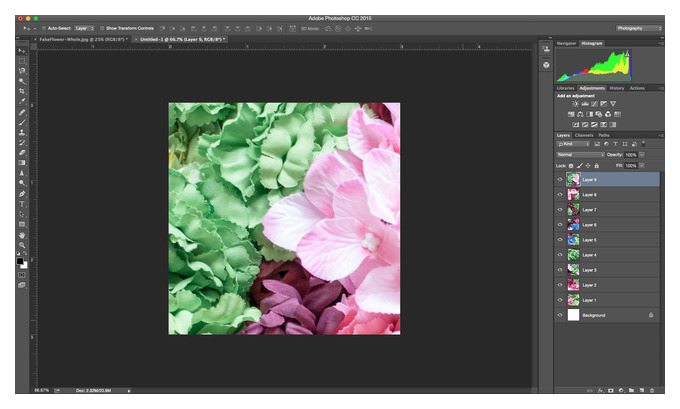Viewport: 680px width, 409px height.
Task: Enable the Auto-Select checkbox
Action: [44, 28]
